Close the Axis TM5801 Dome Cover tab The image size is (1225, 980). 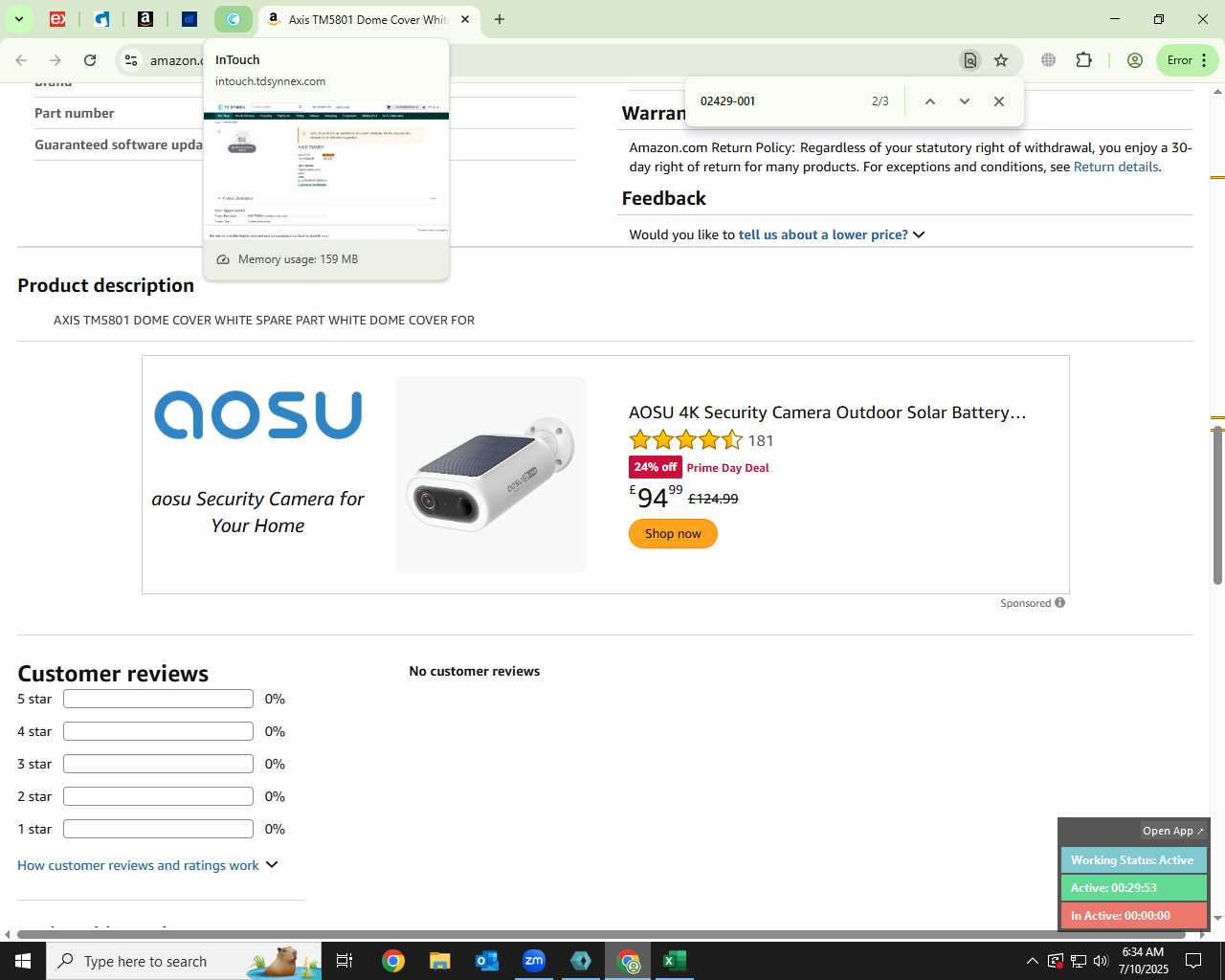tap(465, 19)
